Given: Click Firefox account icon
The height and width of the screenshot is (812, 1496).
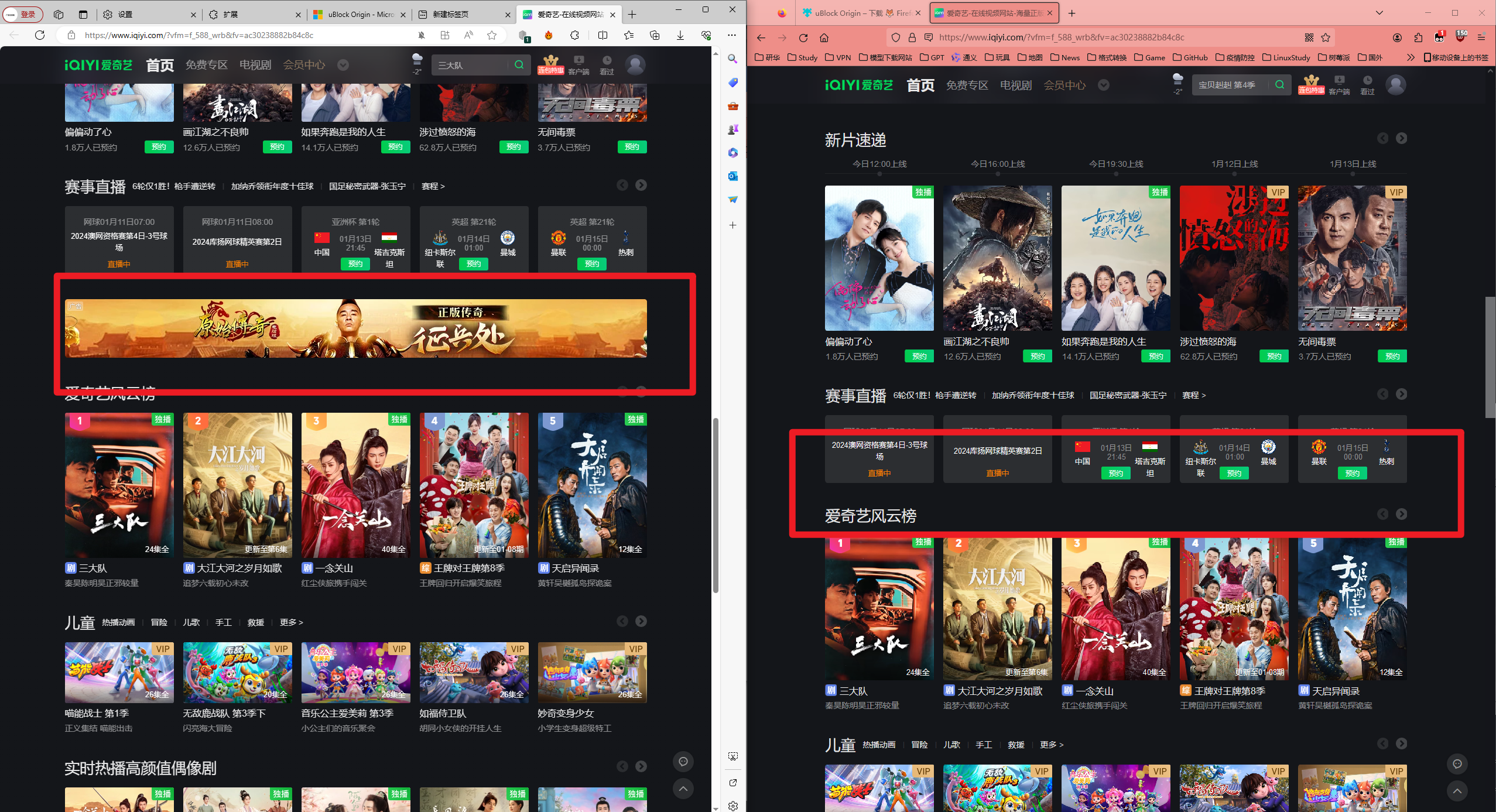Looking at the screenshot, I should 1397,37.
